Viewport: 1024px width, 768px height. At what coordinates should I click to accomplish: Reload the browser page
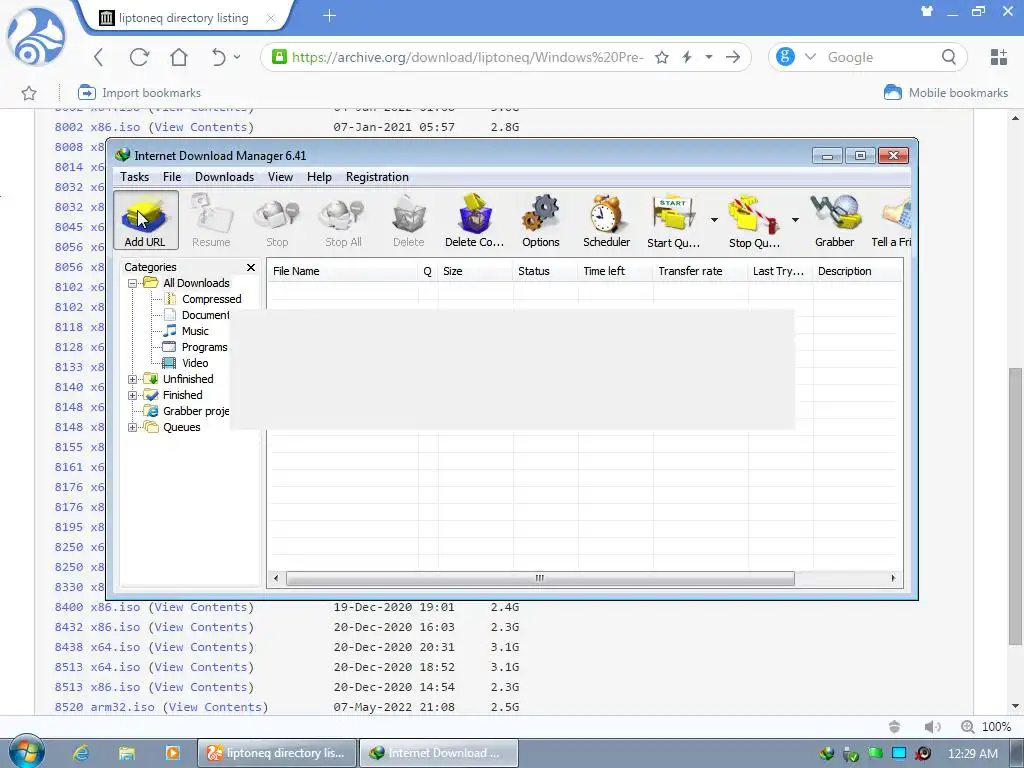click(x=139, y=57)
